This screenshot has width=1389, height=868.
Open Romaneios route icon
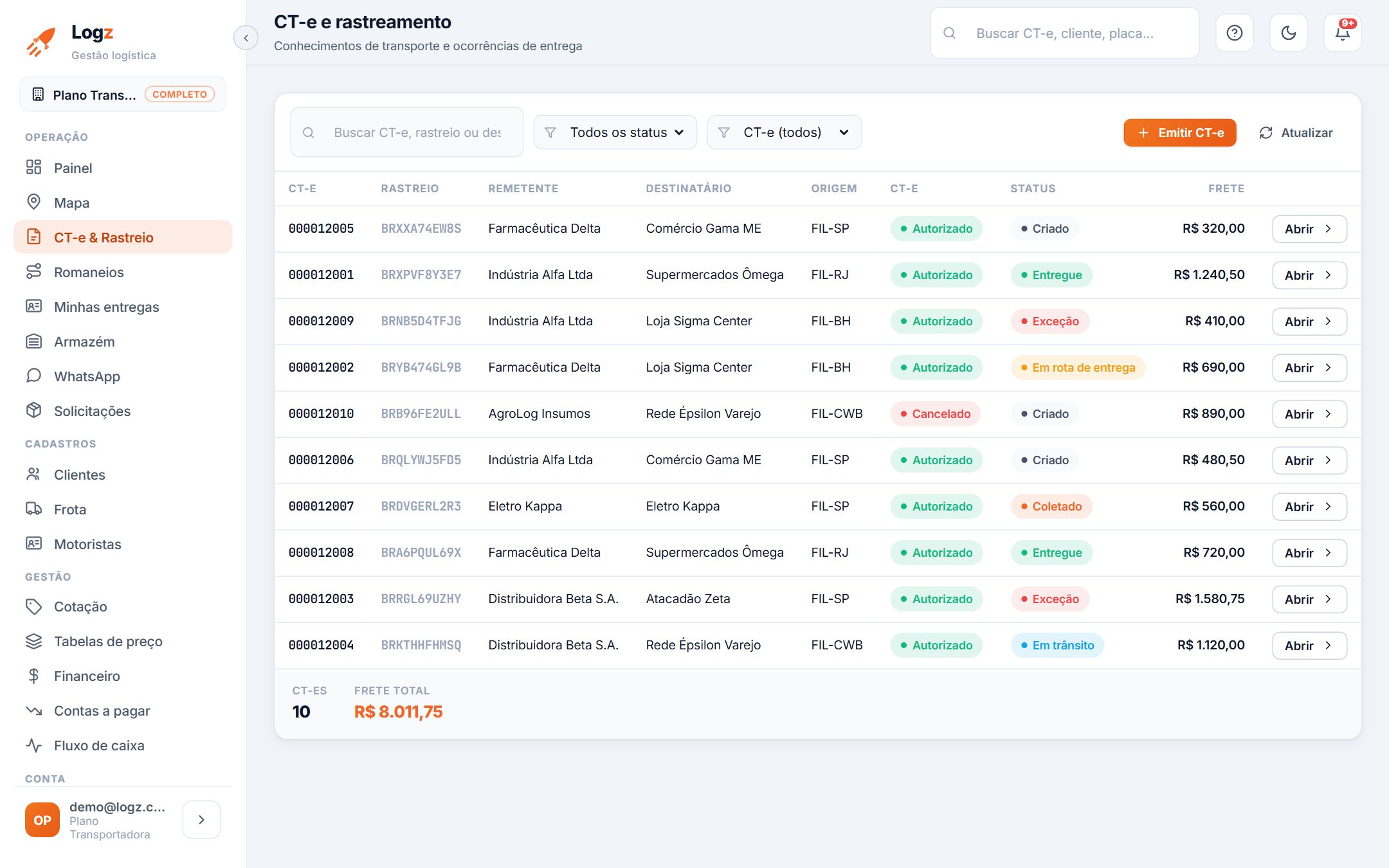point(33,271)
